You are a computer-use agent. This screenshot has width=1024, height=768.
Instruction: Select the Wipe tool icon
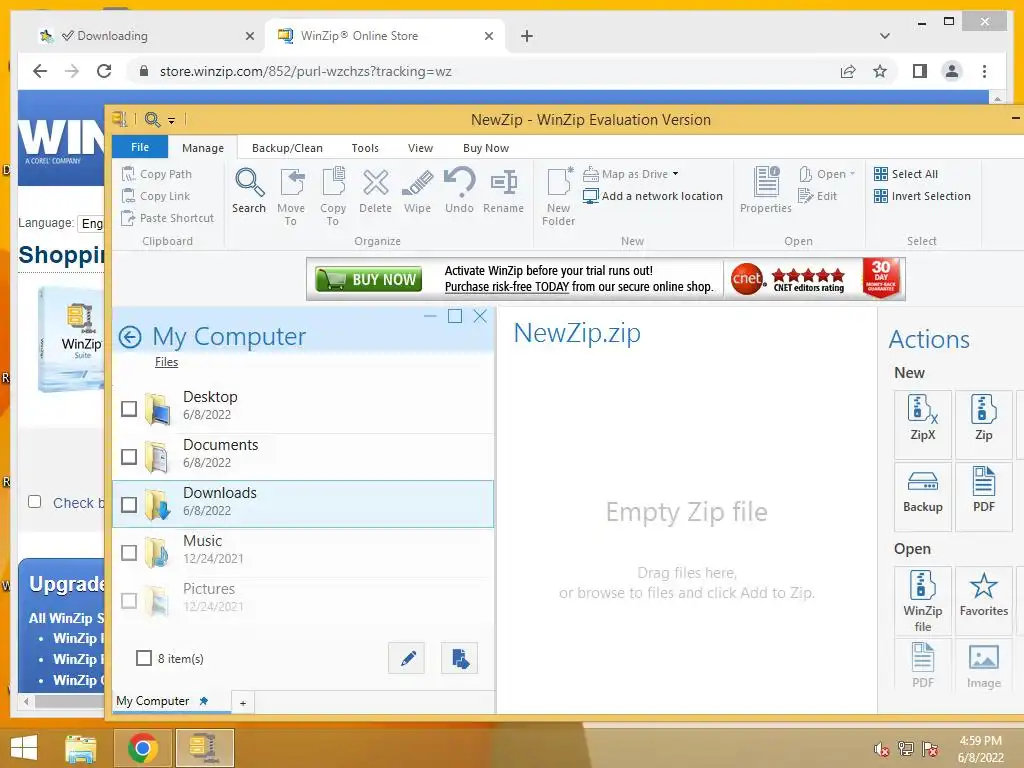click(x=417, y=191)
